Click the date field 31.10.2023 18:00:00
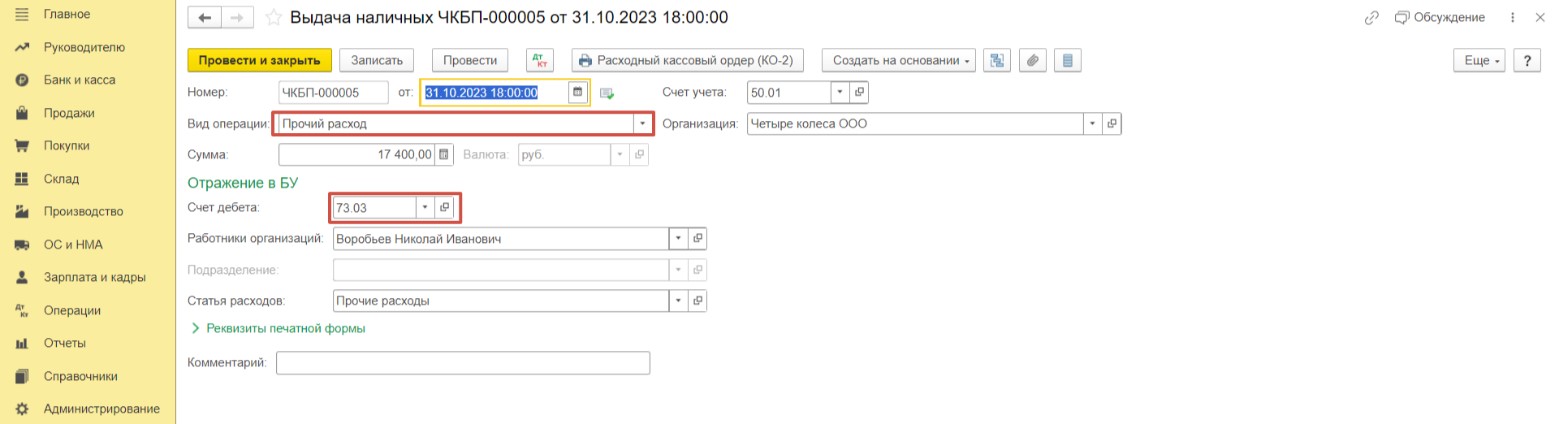Viewport: 1559px width, 424px height. coord(494,92)
